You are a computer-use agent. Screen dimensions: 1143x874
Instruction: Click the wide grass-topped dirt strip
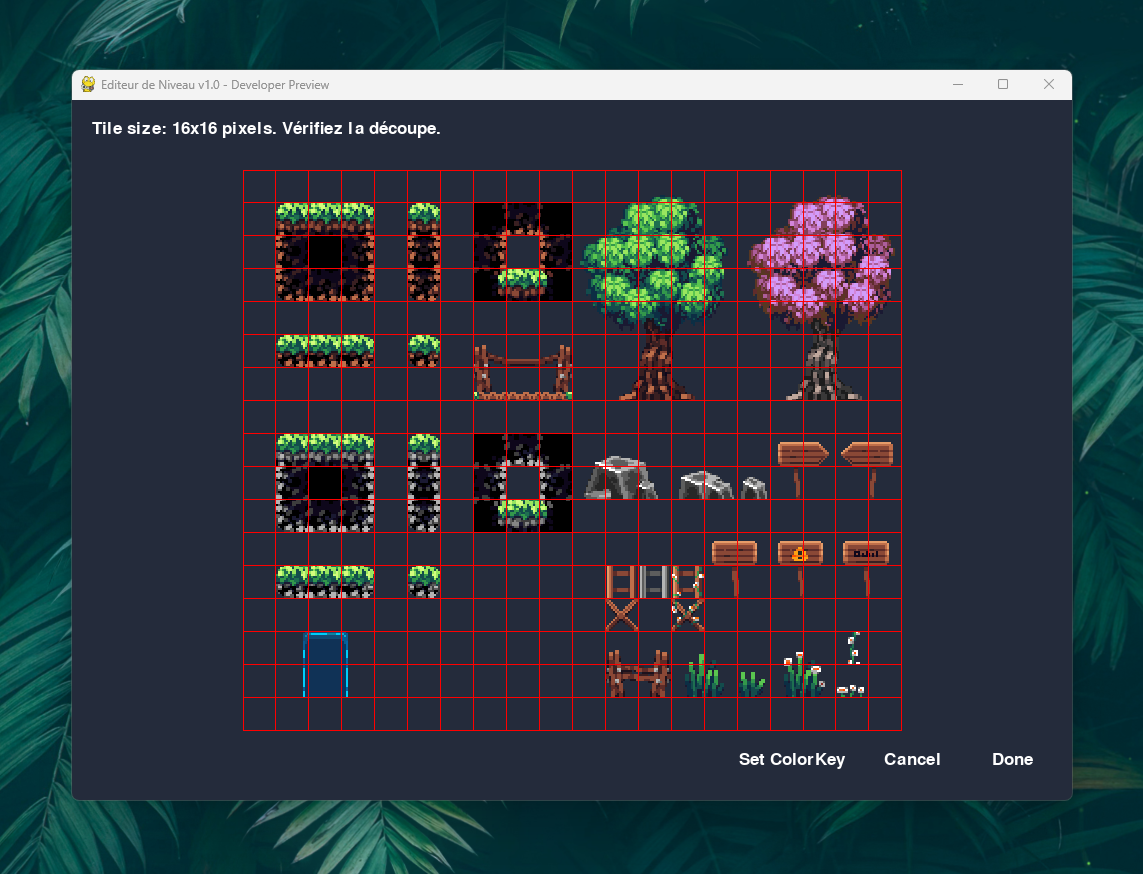pyautogui.click(x=325, y=351)
